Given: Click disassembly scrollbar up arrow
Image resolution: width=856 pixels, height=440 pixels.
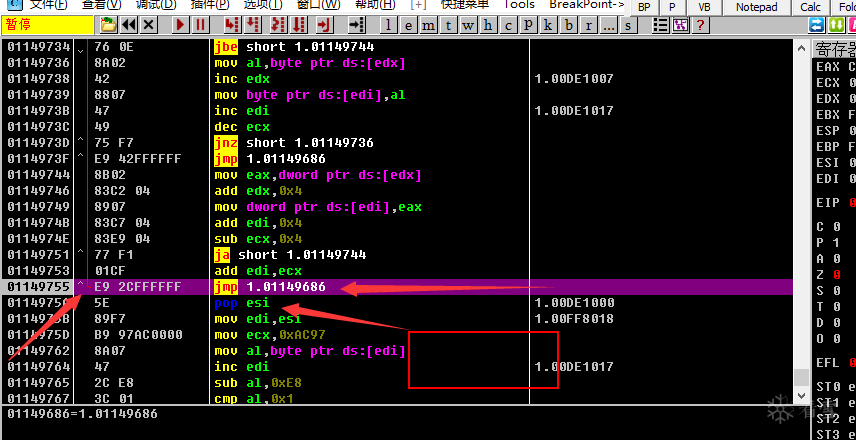Looking at the screenshot, I should coord(801,48).
